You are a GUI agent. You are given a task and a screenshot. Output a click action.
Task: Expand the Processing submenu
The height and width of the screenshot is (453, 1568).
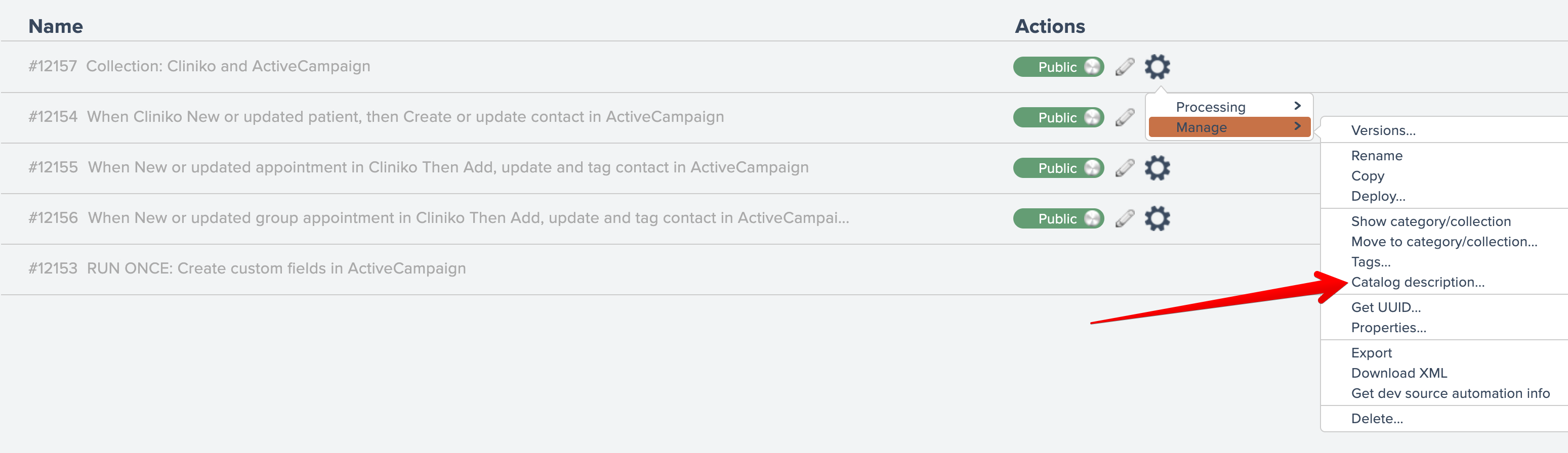1228,107
